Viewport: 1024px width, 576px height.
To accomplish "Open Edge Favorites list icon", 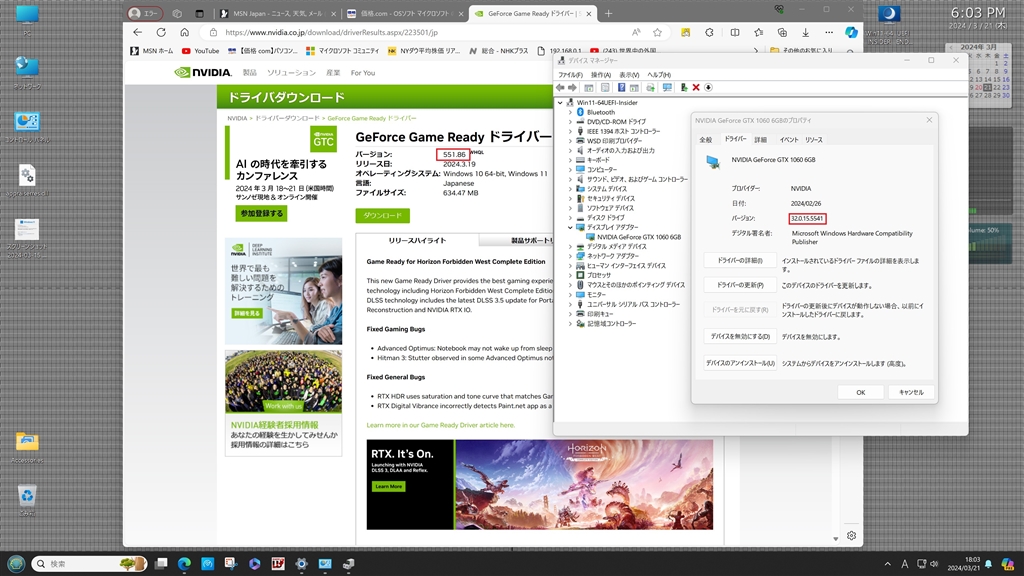I will coord(758,32).
